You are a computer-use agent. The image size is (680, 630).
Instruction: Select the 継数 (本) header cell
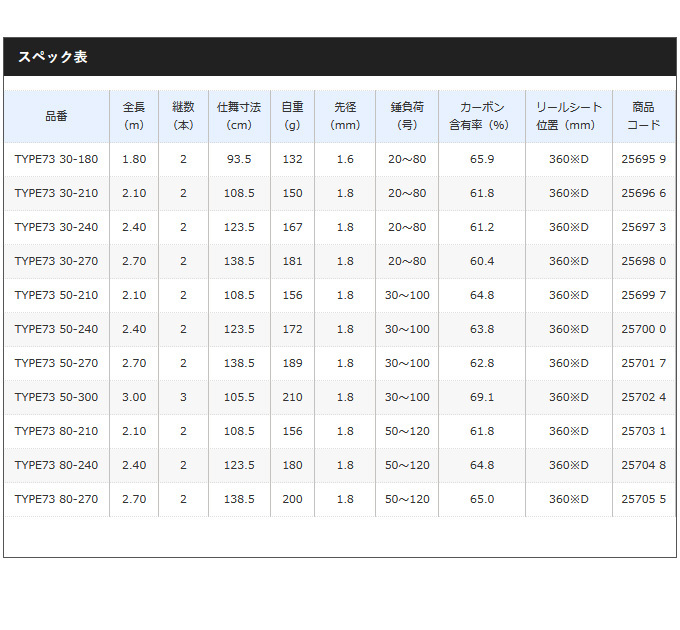point(183,116)
